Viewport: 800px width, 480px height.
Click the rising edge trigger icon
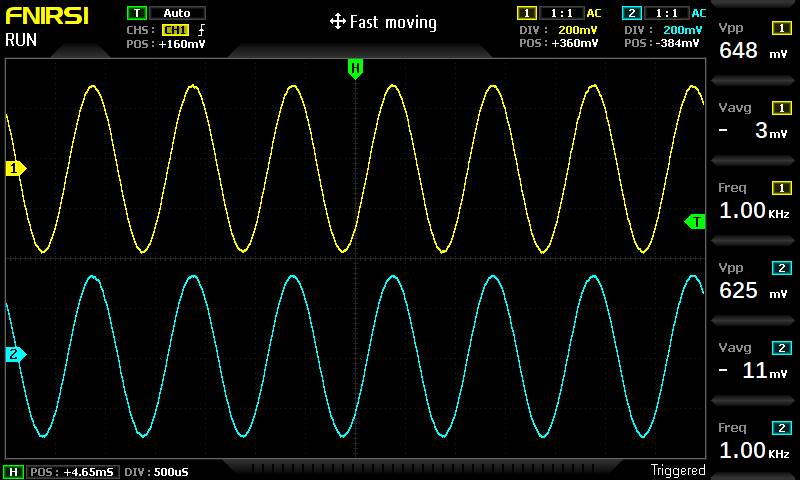pyautogui.click(x=202, y=30)
